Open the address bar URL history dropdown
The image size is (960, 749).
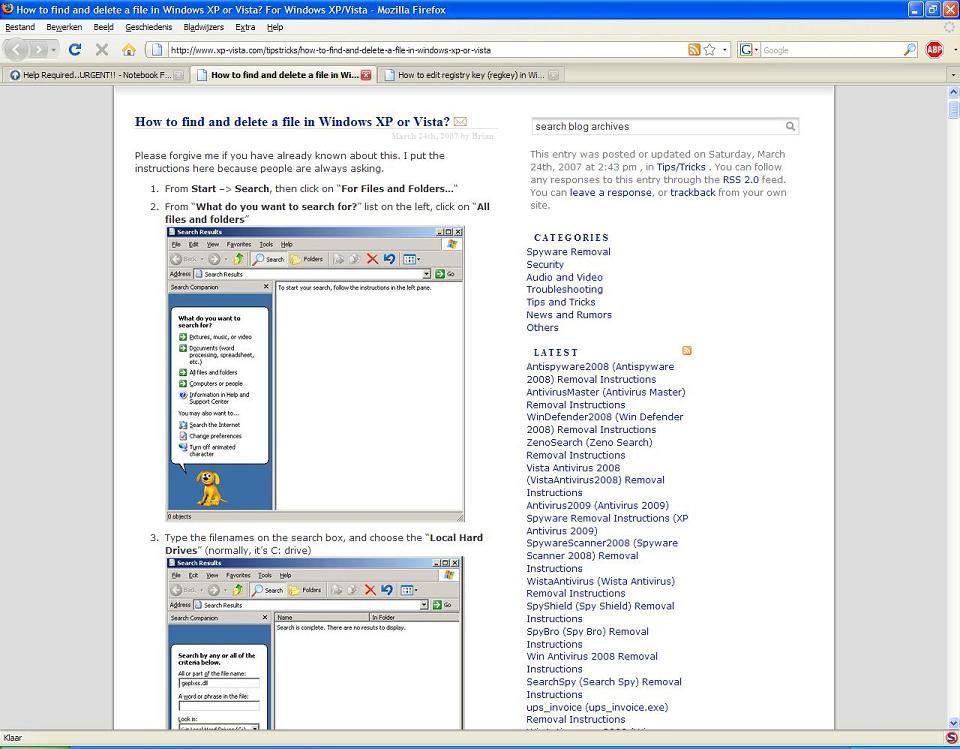[x=726, y=50]
